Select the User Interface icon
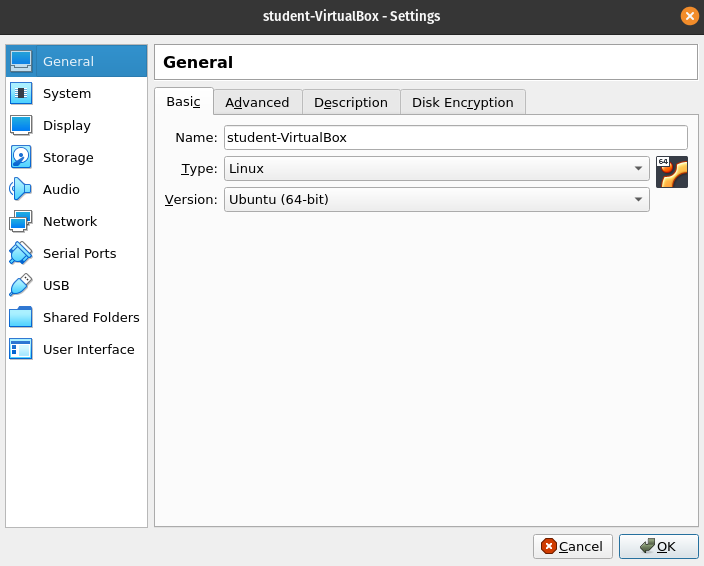Viewport: 704px width, 566px height. point(21,350)
